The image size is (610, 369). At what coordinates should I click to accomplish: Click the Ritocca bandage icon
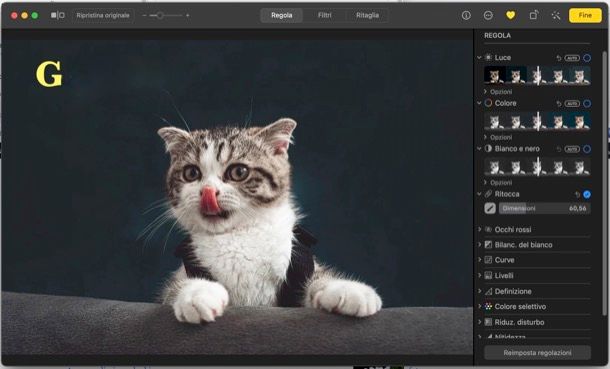(488, 194)
